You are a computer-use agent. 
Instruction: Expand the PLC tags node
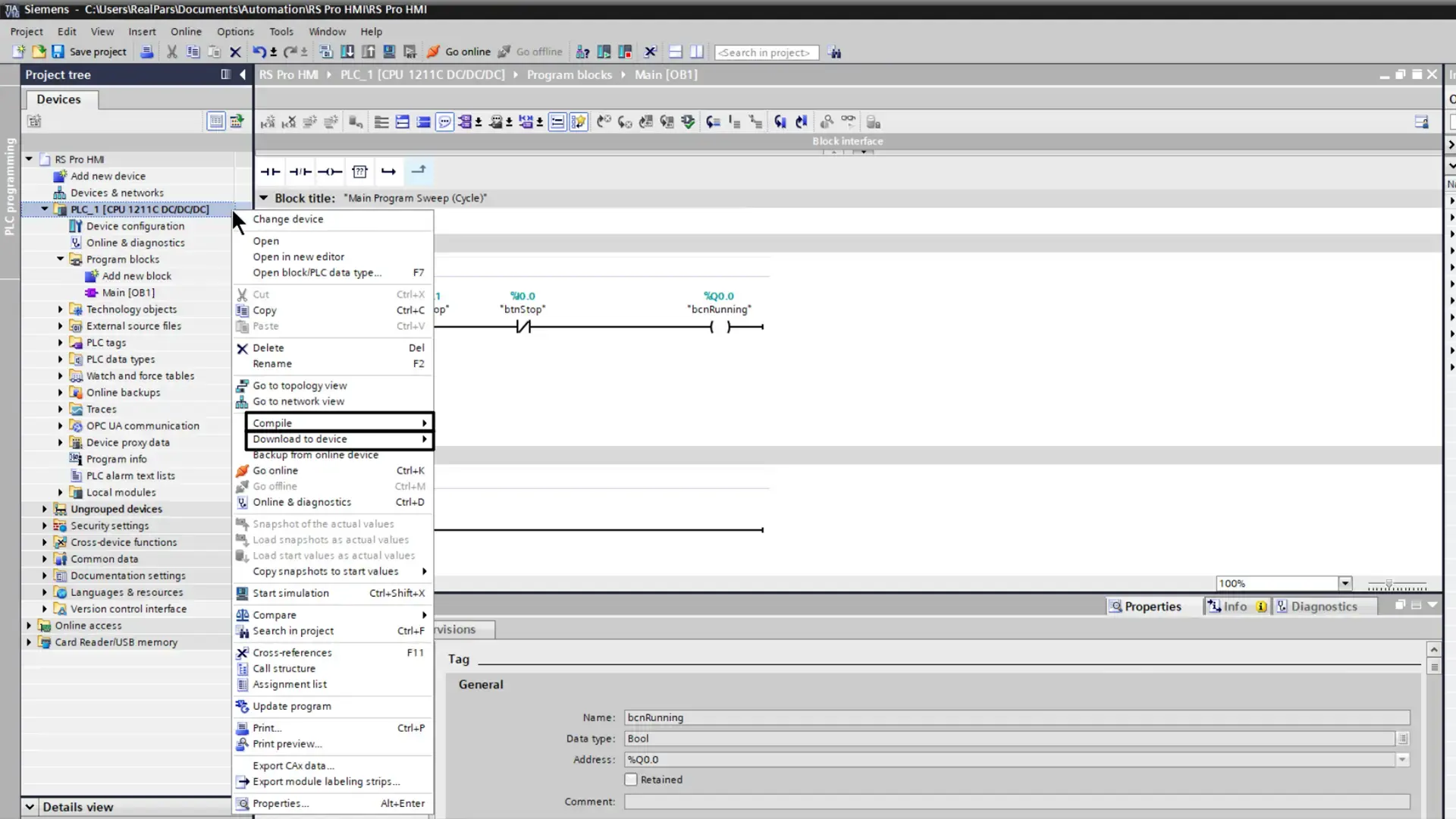61,343
